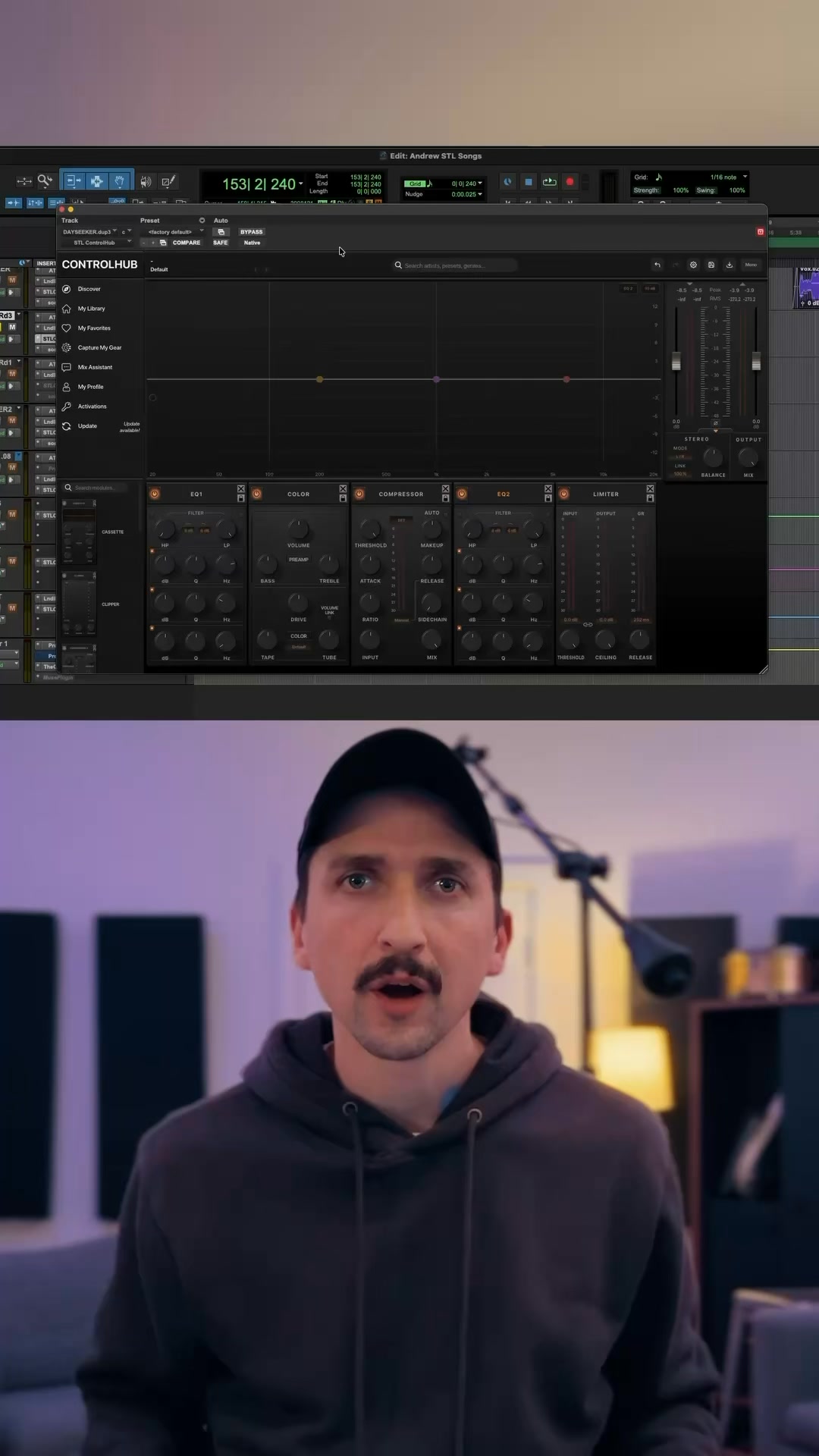Click the undo arrow in ControlHub header
Screen dimensions: 819x1456
coord(657,265)
